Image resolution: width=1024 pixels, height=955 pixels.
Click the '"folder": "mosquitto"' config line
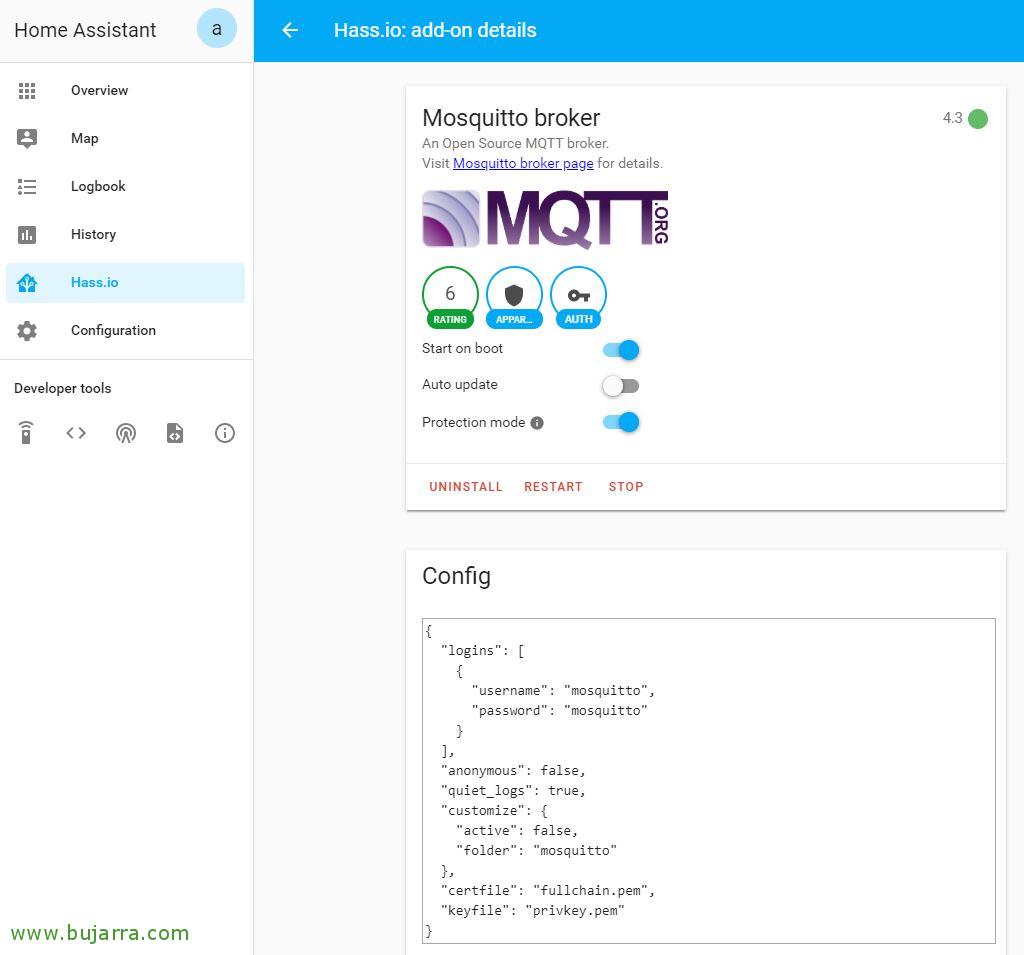pos(536,850)
